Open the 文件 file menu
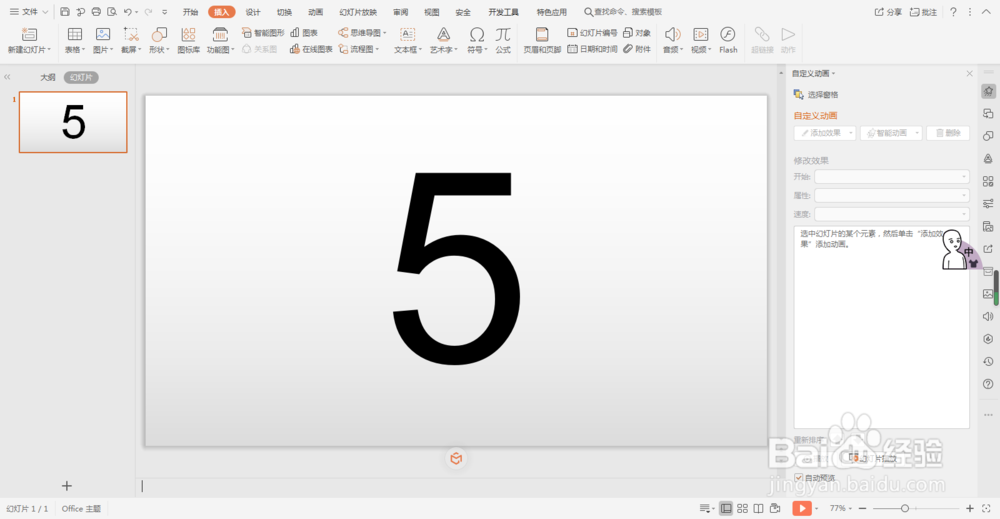This screenshot has width=1000, height=519. coord(29,11)
